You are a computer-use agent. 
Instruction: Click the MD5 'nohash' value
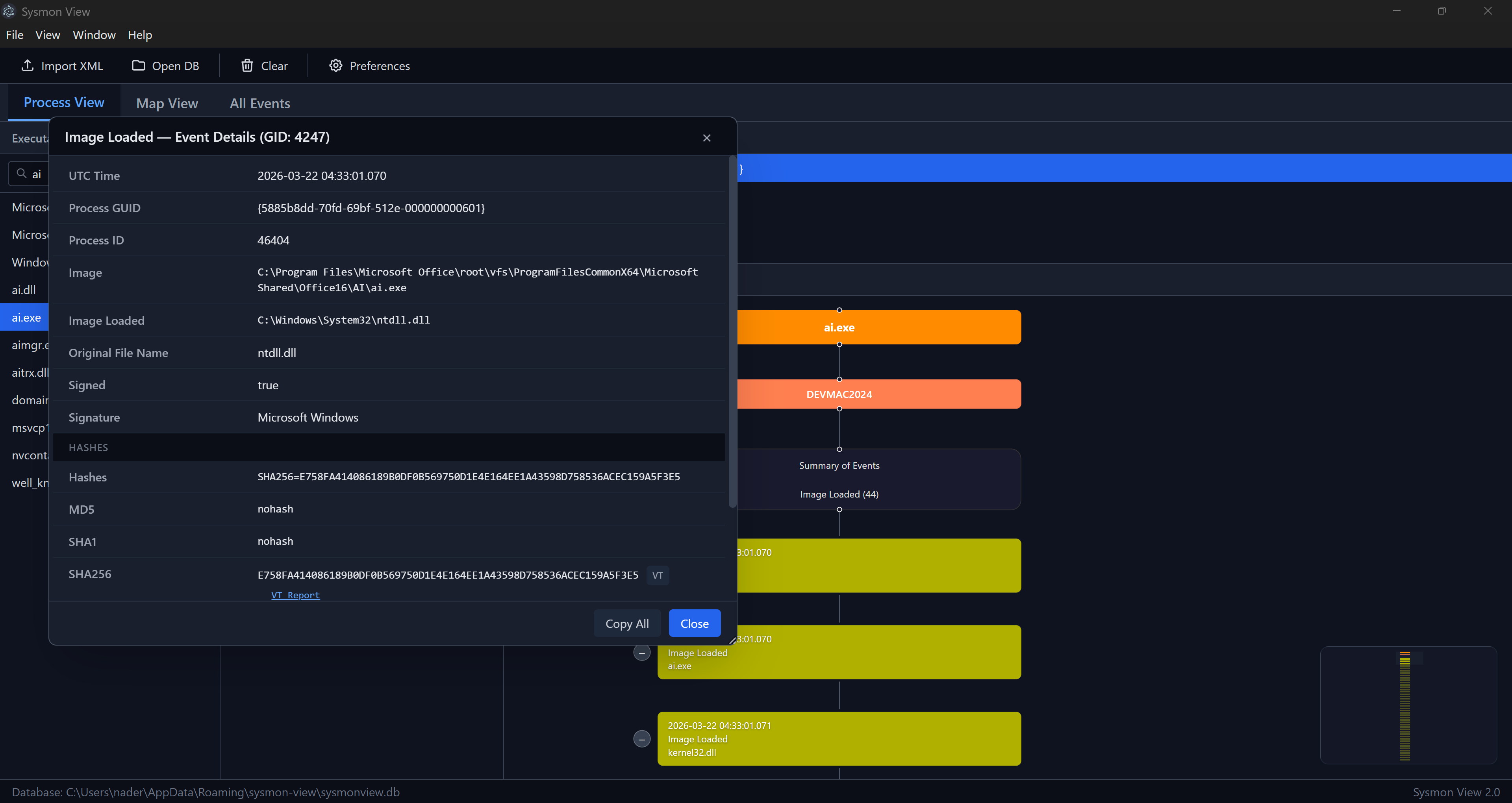tap(275, 509)
